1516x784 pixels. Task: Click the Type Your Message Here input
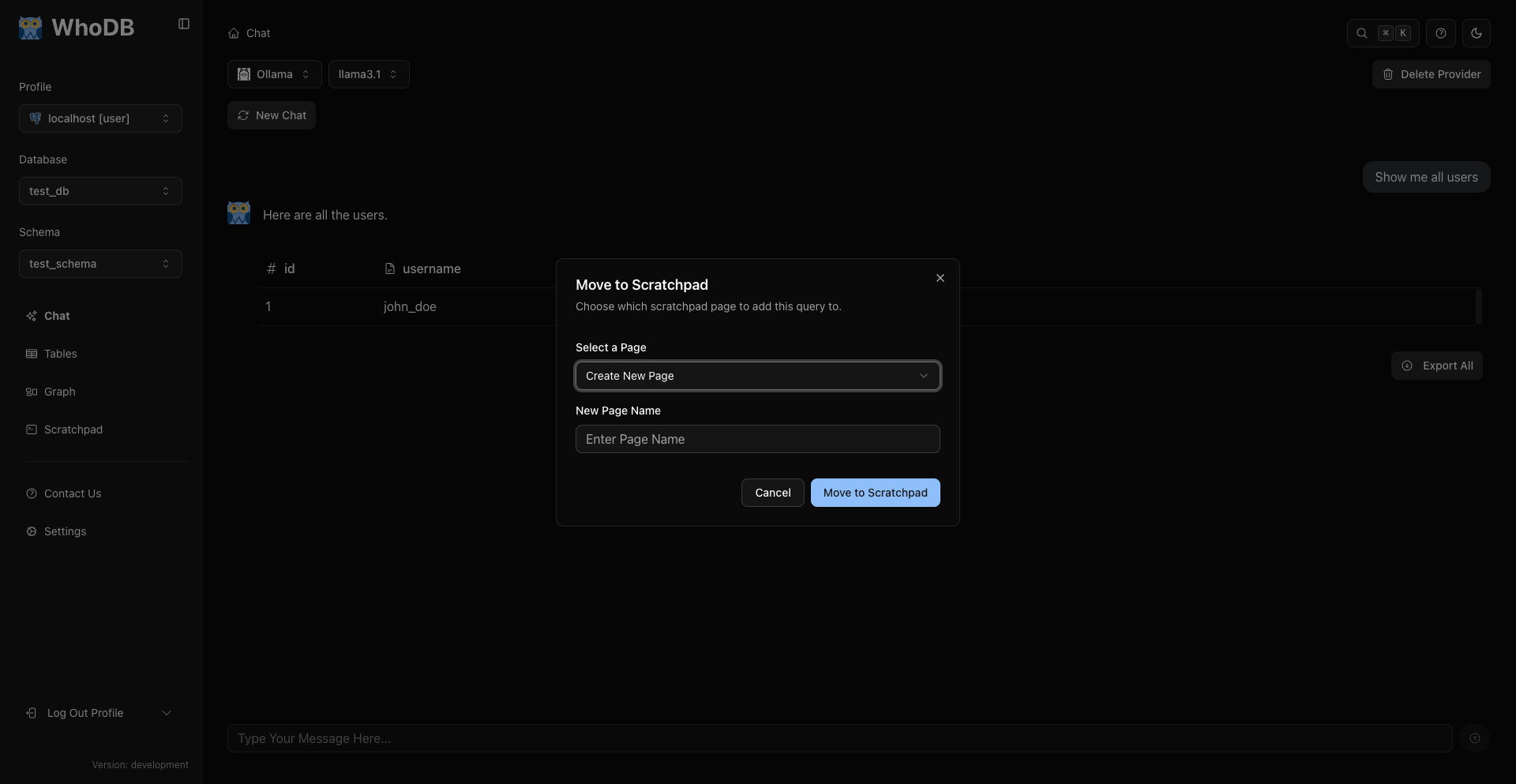point(840,738)
